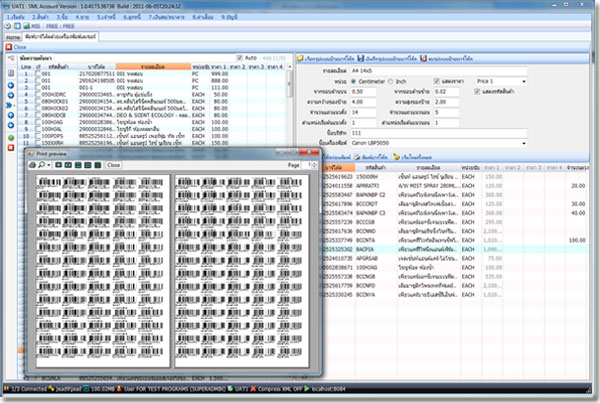Switch to the Home tab
600x403 pixels.
13,37
